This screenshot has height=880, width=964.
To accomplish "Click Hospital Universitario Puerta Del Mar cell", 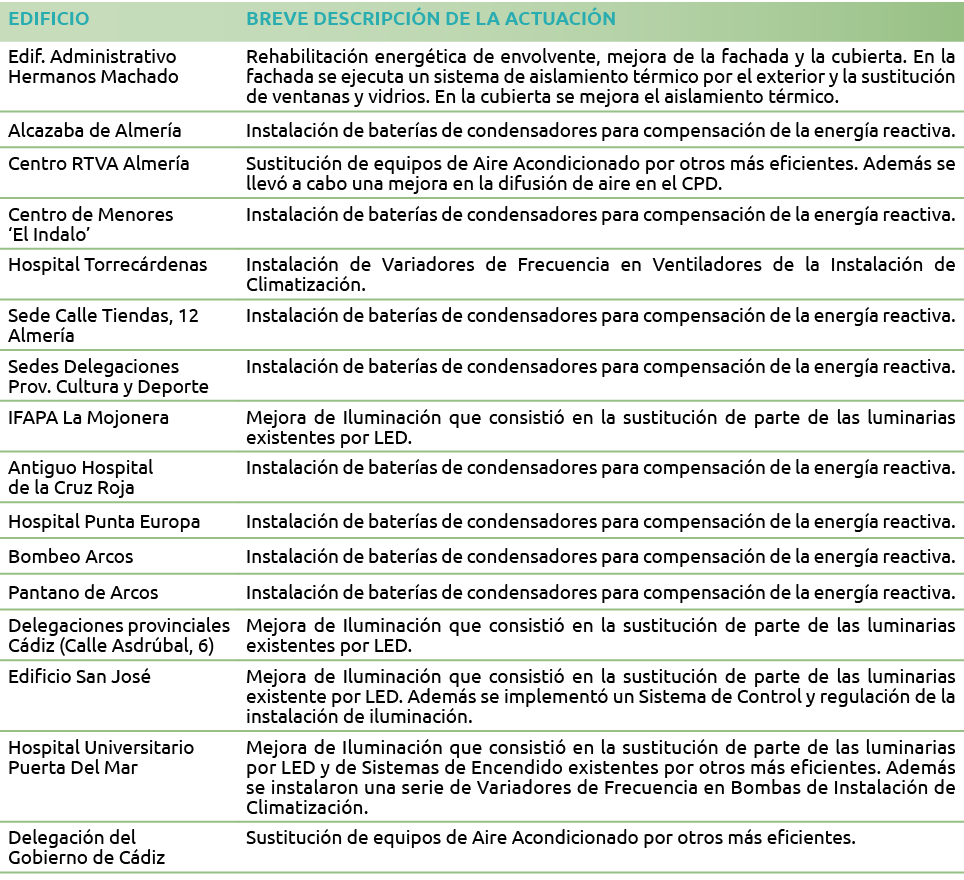I will (x=101, y=757).
